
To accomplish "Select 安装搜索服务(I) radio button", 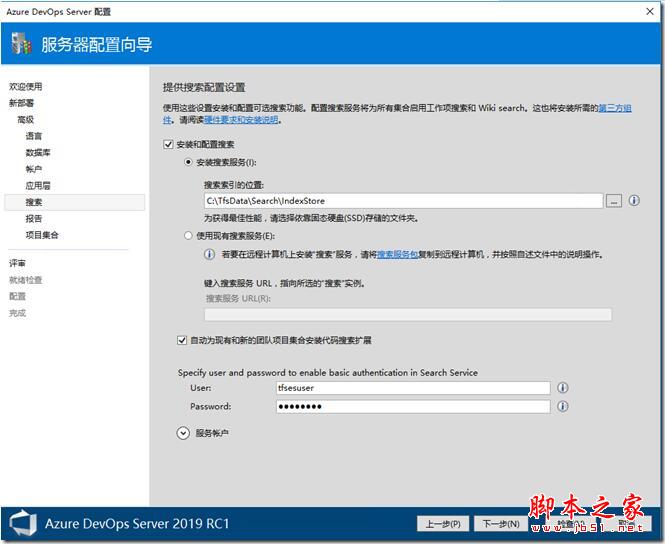I will click(x=188, y=162).
